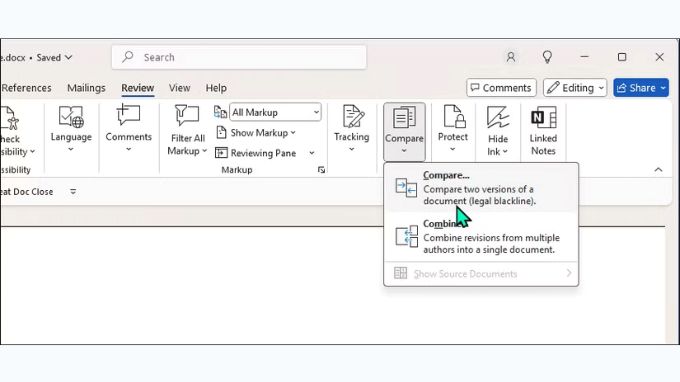The width and height of the screenshot is (680, 382).
Task: Expand the Reviewing Pane arrow
Action: (x=312, y=153)
